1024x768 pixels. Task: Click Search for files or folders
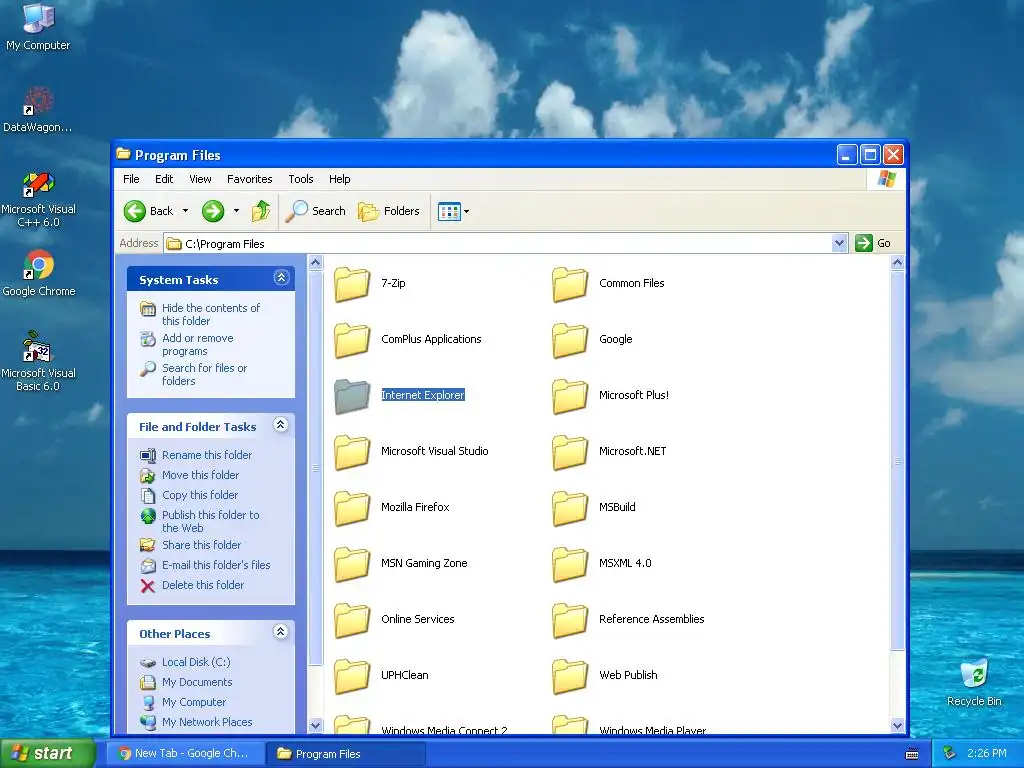pos(204,374)
